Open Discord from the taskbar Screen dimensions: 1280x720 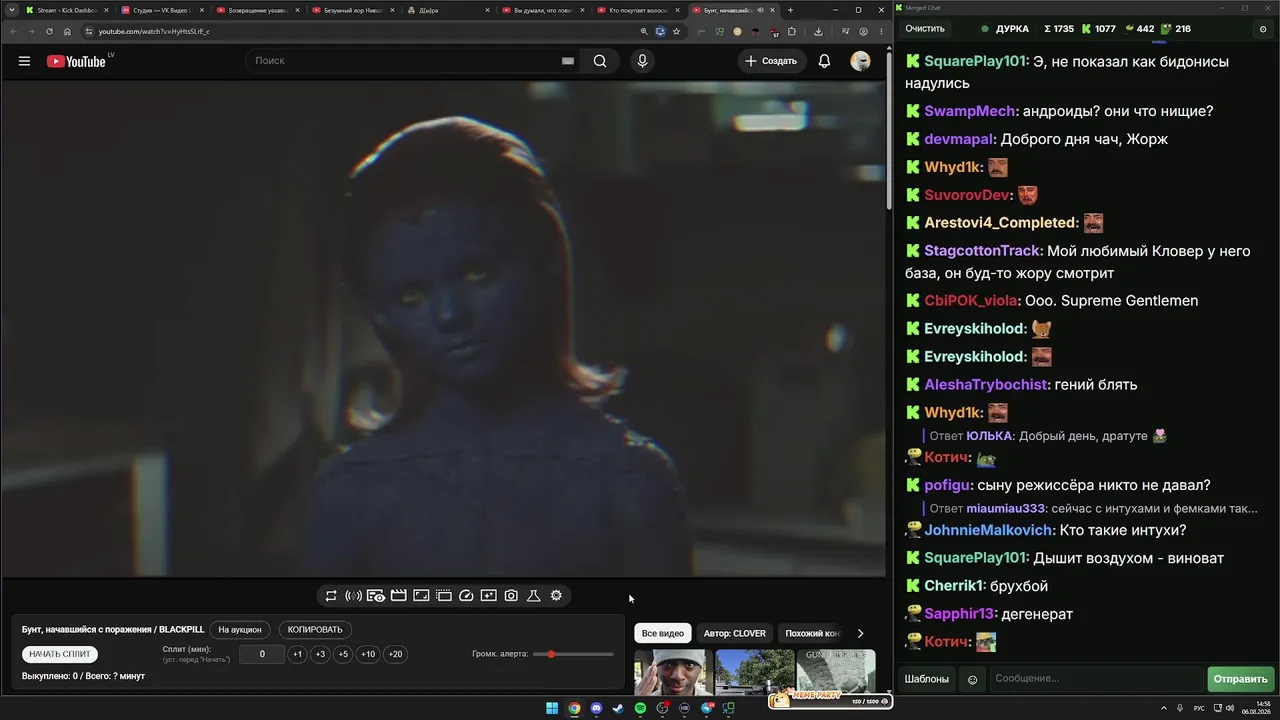coord(596,709)
